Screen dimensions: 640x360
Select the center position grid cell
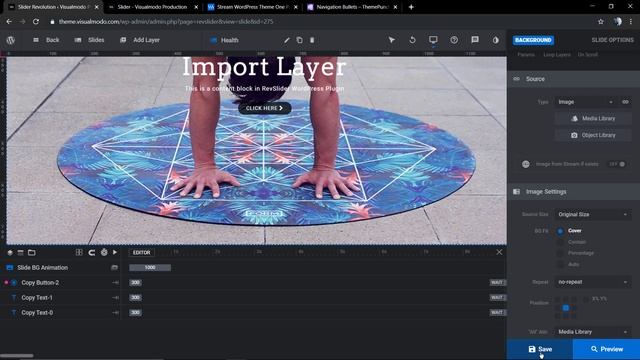pyautogui.click(x=566, y=308)
